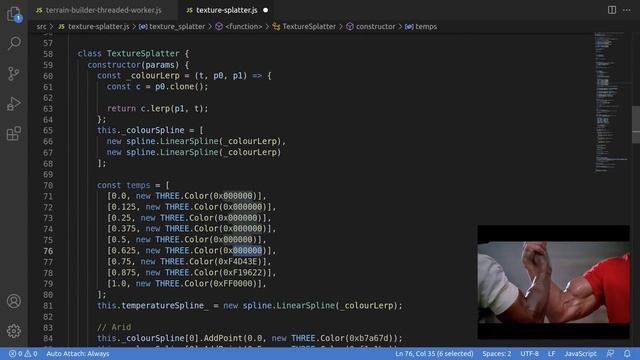Select JavaScript language mode
Screen dimensions: 640x360
(x=580, y=354)
